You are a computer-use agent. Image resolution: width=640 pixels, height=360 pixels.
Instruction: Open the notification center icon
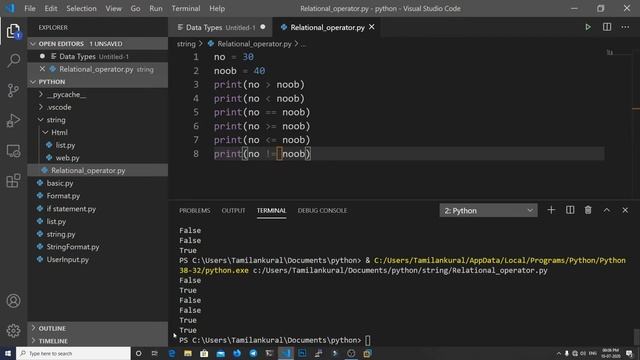click(x=629, y=353)
